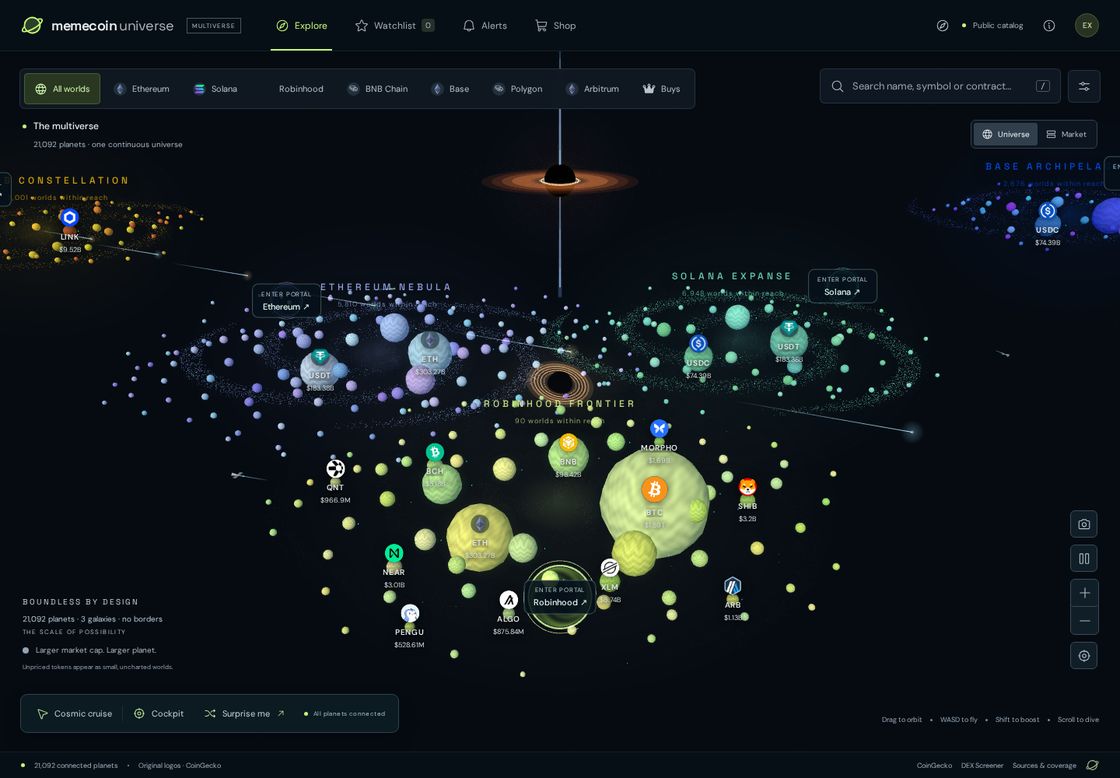Open the Shop tab
1120x778 pixels.
(x=555, y=26)
